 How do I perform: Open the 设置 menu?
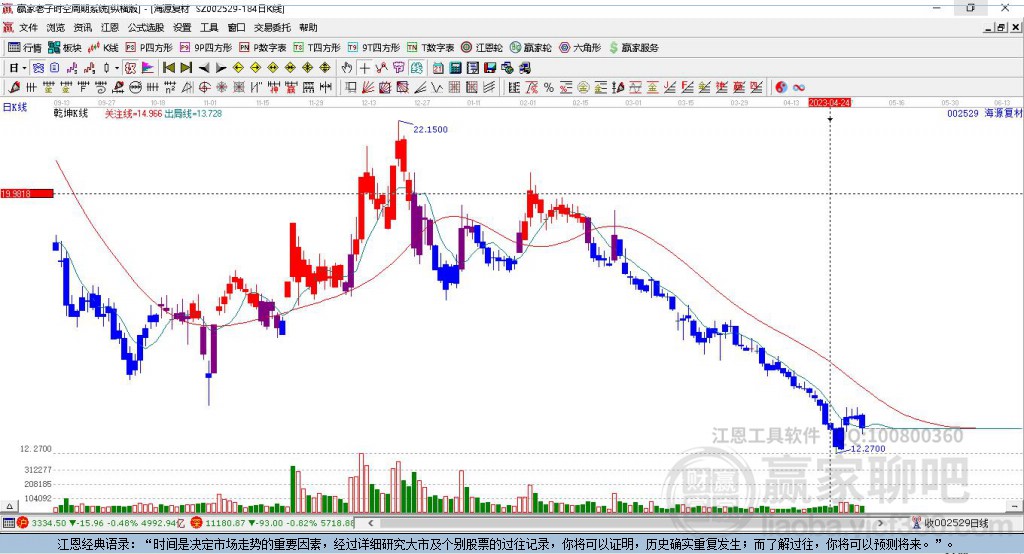[182, 27]
